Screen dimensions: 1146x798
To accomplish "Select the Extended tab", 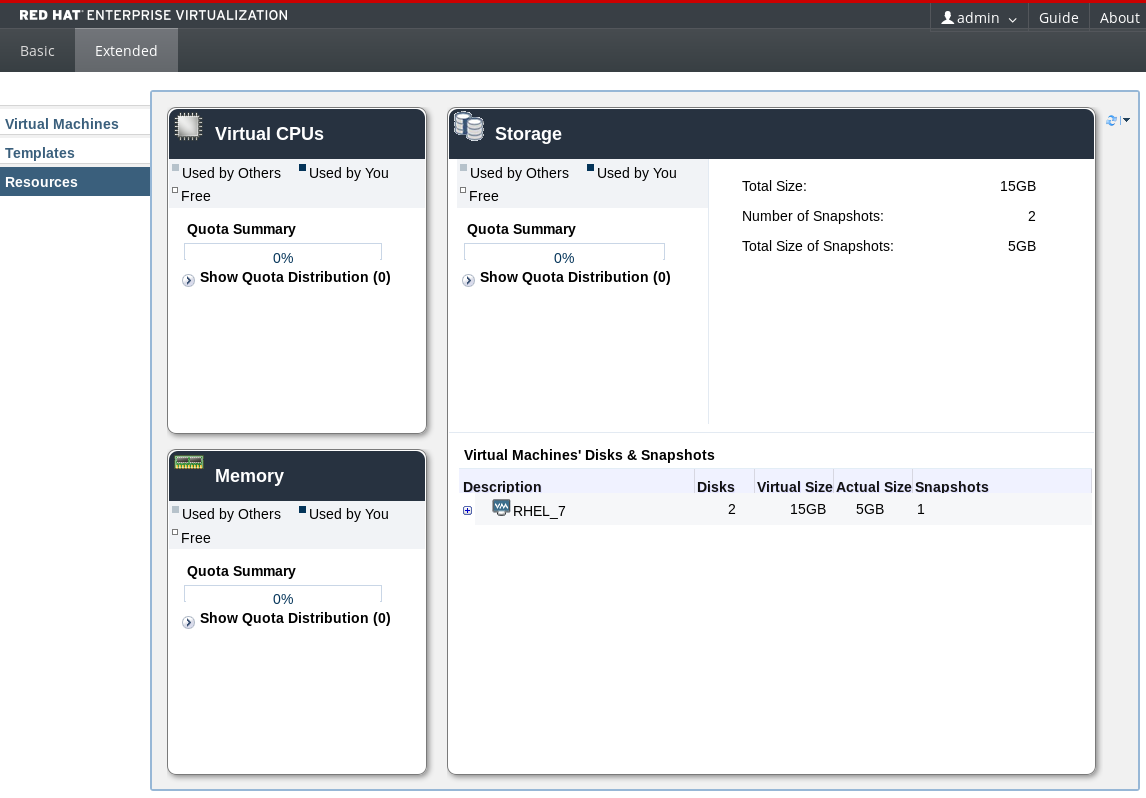I will pyautogui.click(x=126, y=51).
